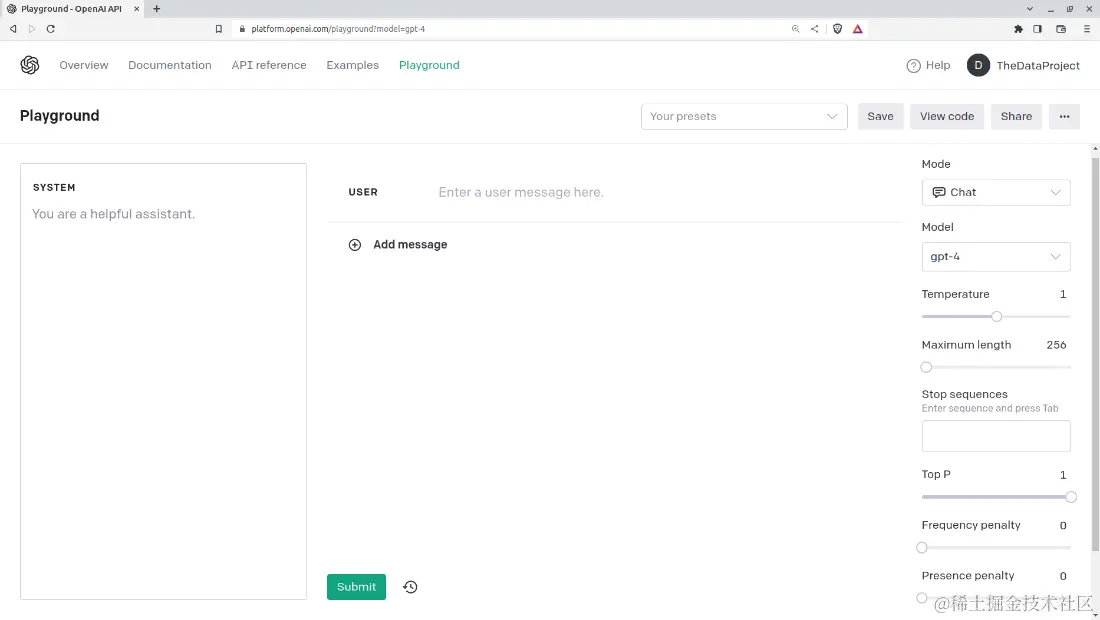The width and height of the screenshot is (1100, 620).
Task: Click the OpenAI logo icon
Action: pos(29,65)
